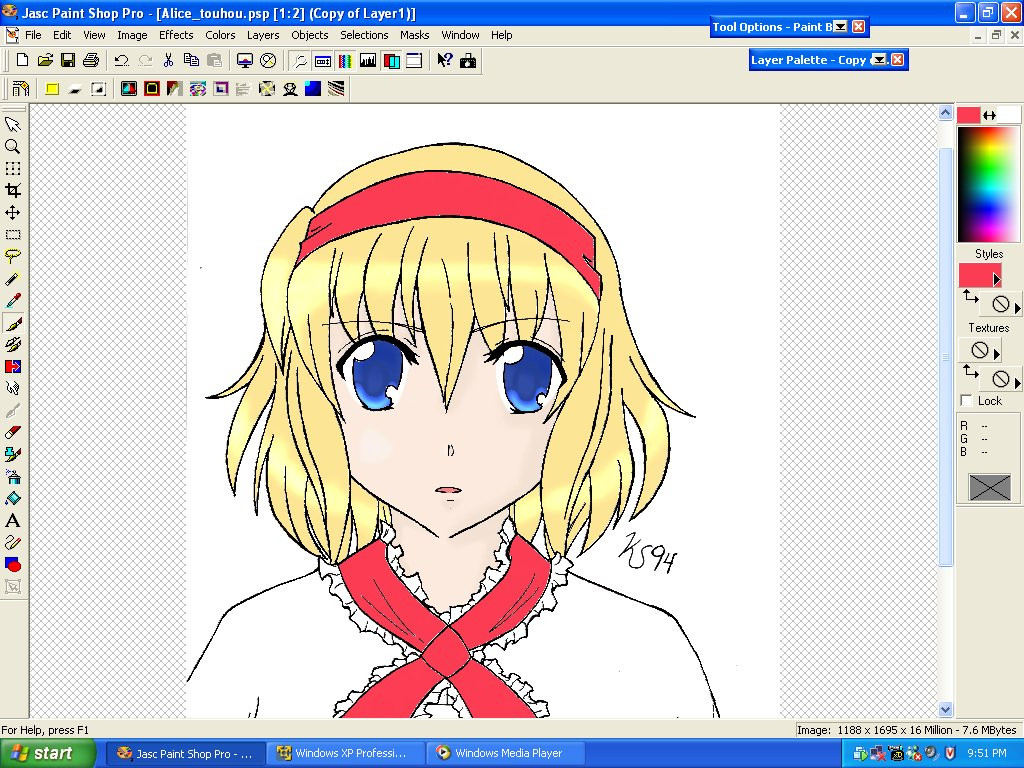Screen dimensions: 1024x768
Task: Toggle the Tool Options palette button
Action: coord(323,61)
